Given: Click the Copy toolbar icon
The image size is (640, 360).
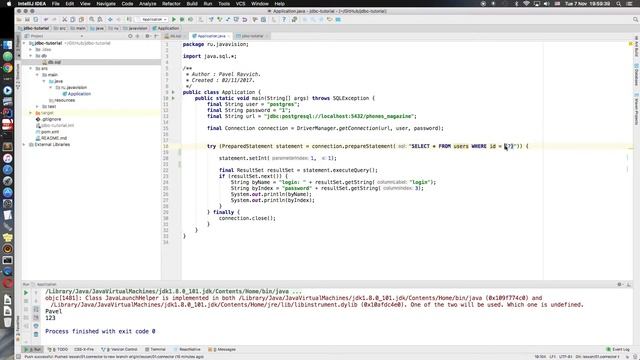Looking at the screenshot, I should (73, 20).
